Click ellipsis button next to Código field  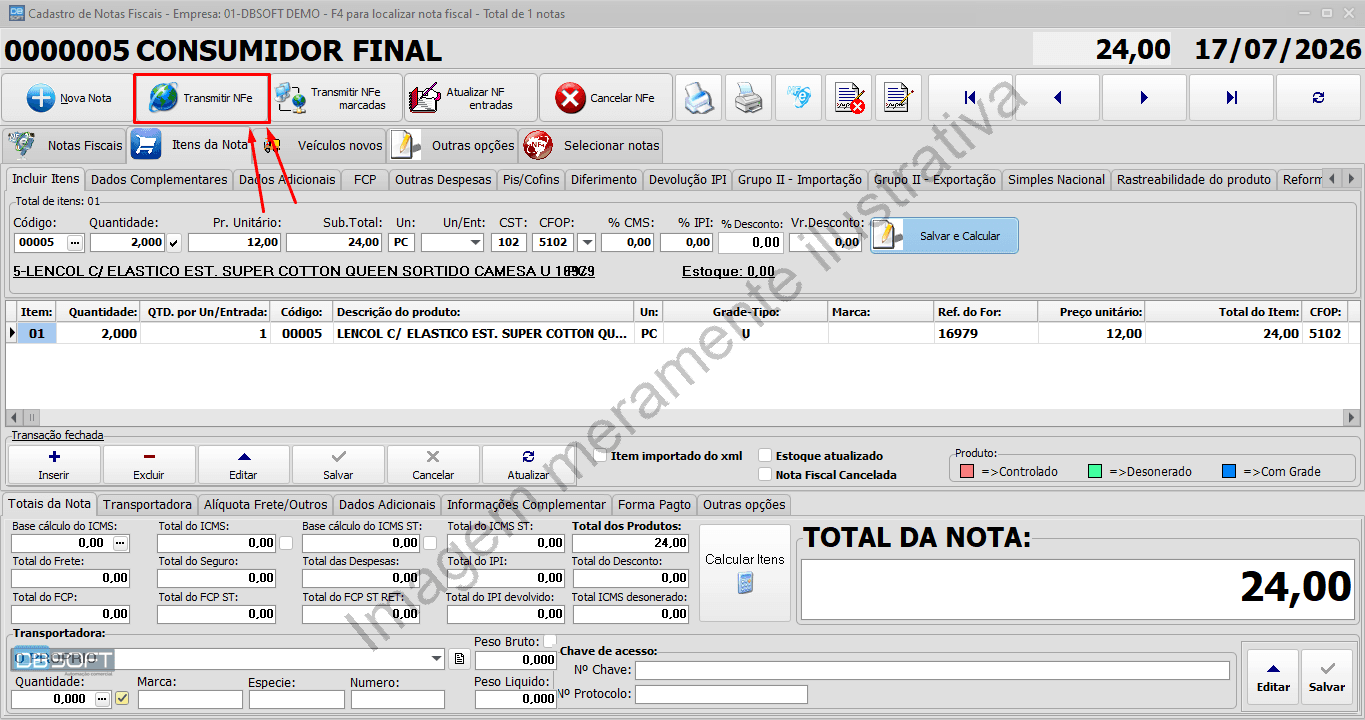(x=75, y=242)
